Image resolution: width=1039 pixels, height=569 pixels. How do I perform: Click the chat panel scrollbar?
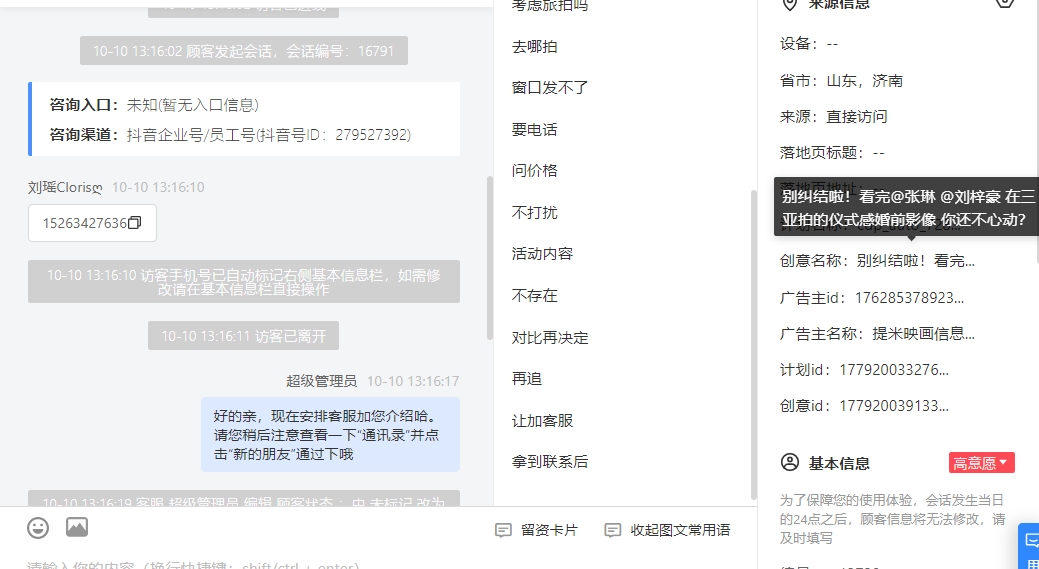[x=490, y=258]
